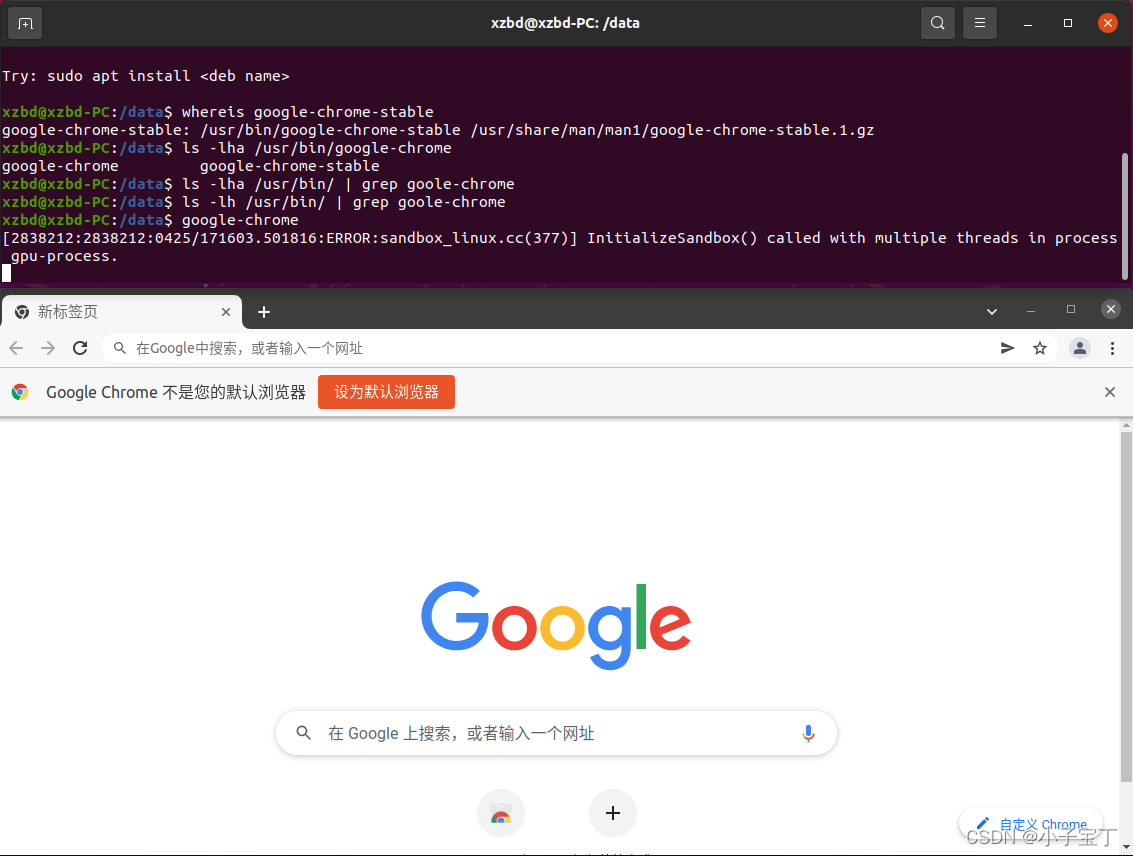Click the 'ls -lha /usr/bin/google-chrome' command line
Viewport: 1133px width, 856px height.
(x=316, y=148)
